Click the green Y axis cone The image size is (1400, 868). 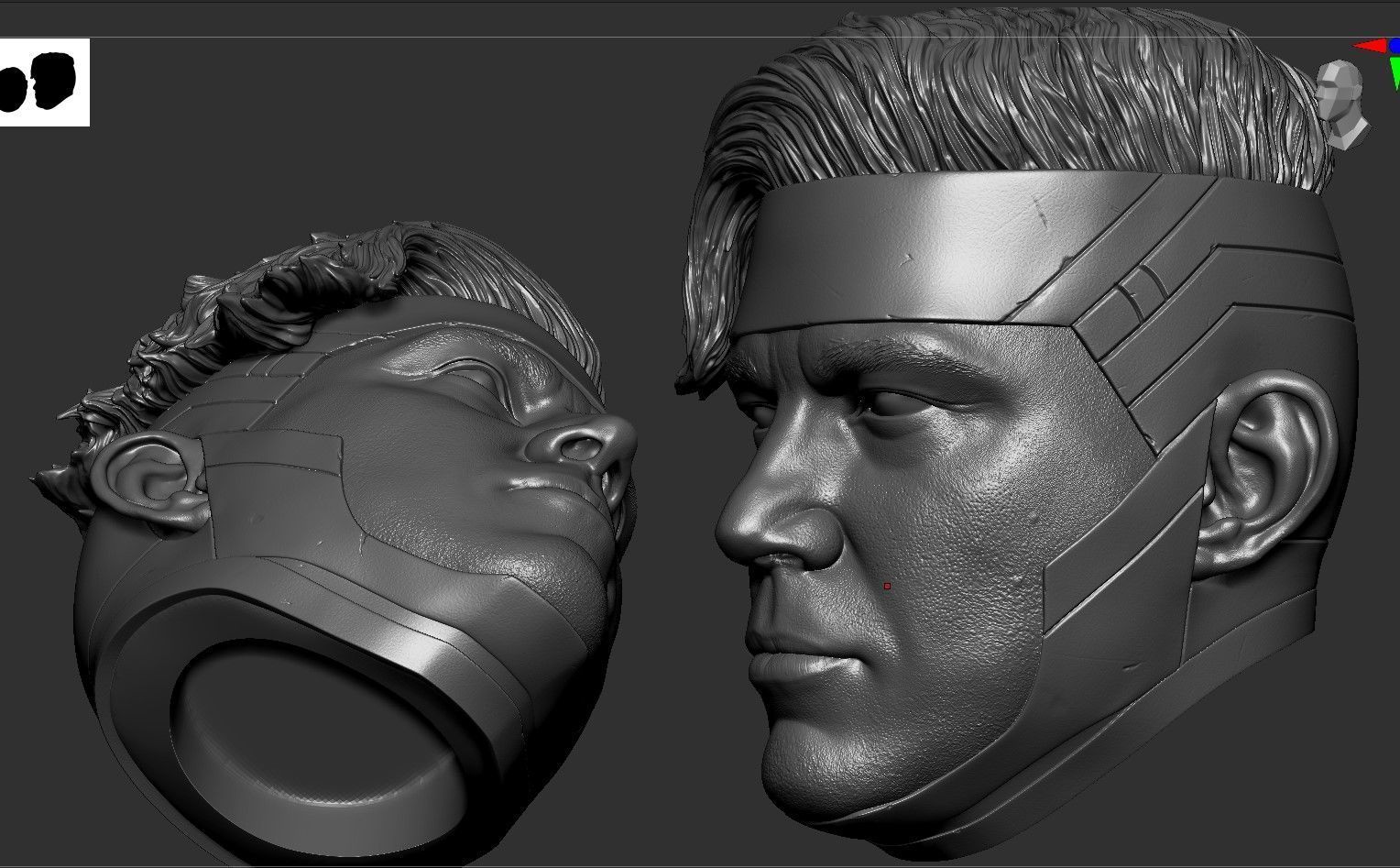pos(1395,71)
